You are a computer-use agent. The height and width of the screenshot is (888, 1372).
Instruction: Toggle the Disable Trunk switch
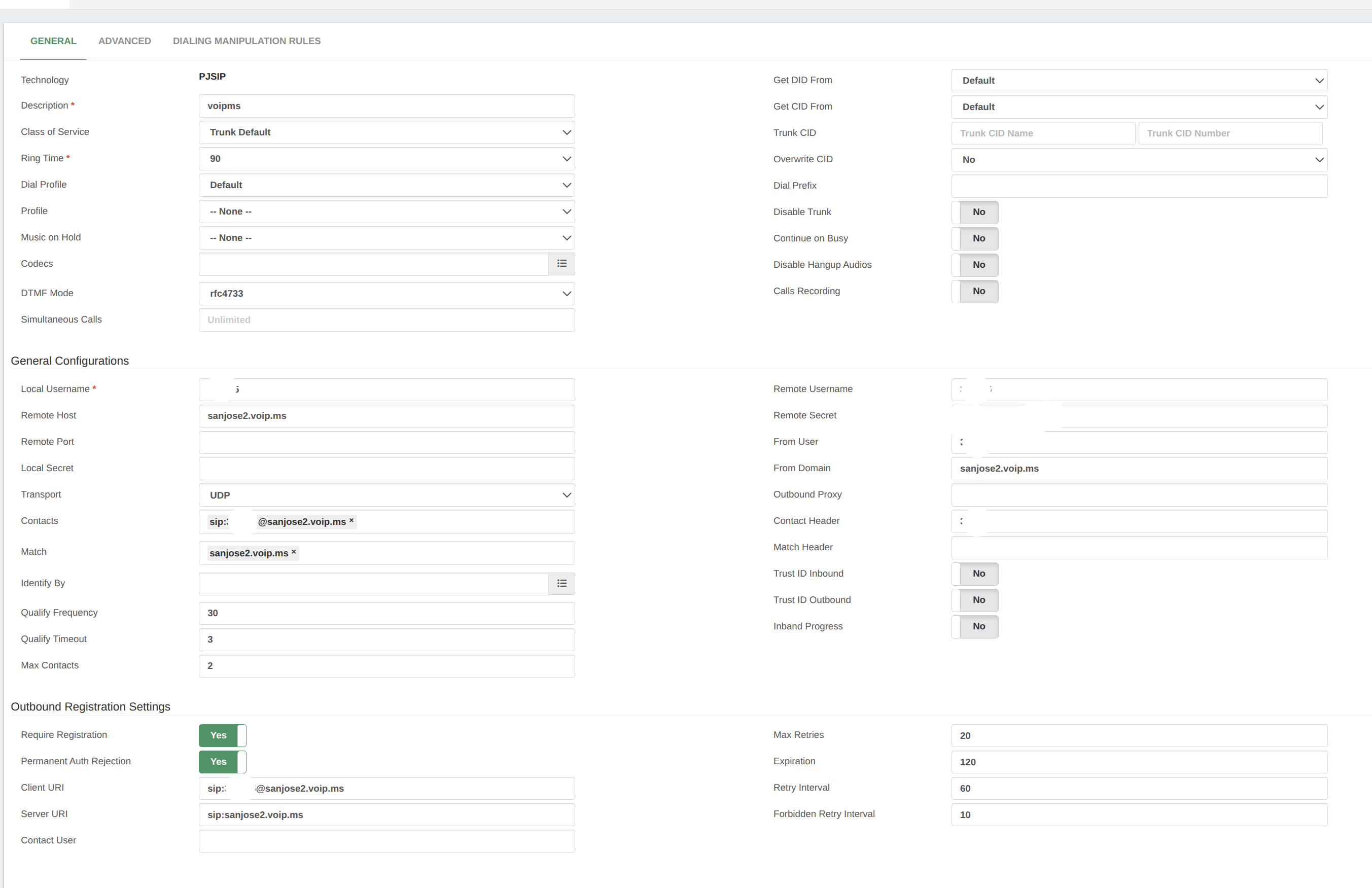click(x=974, y=212)
